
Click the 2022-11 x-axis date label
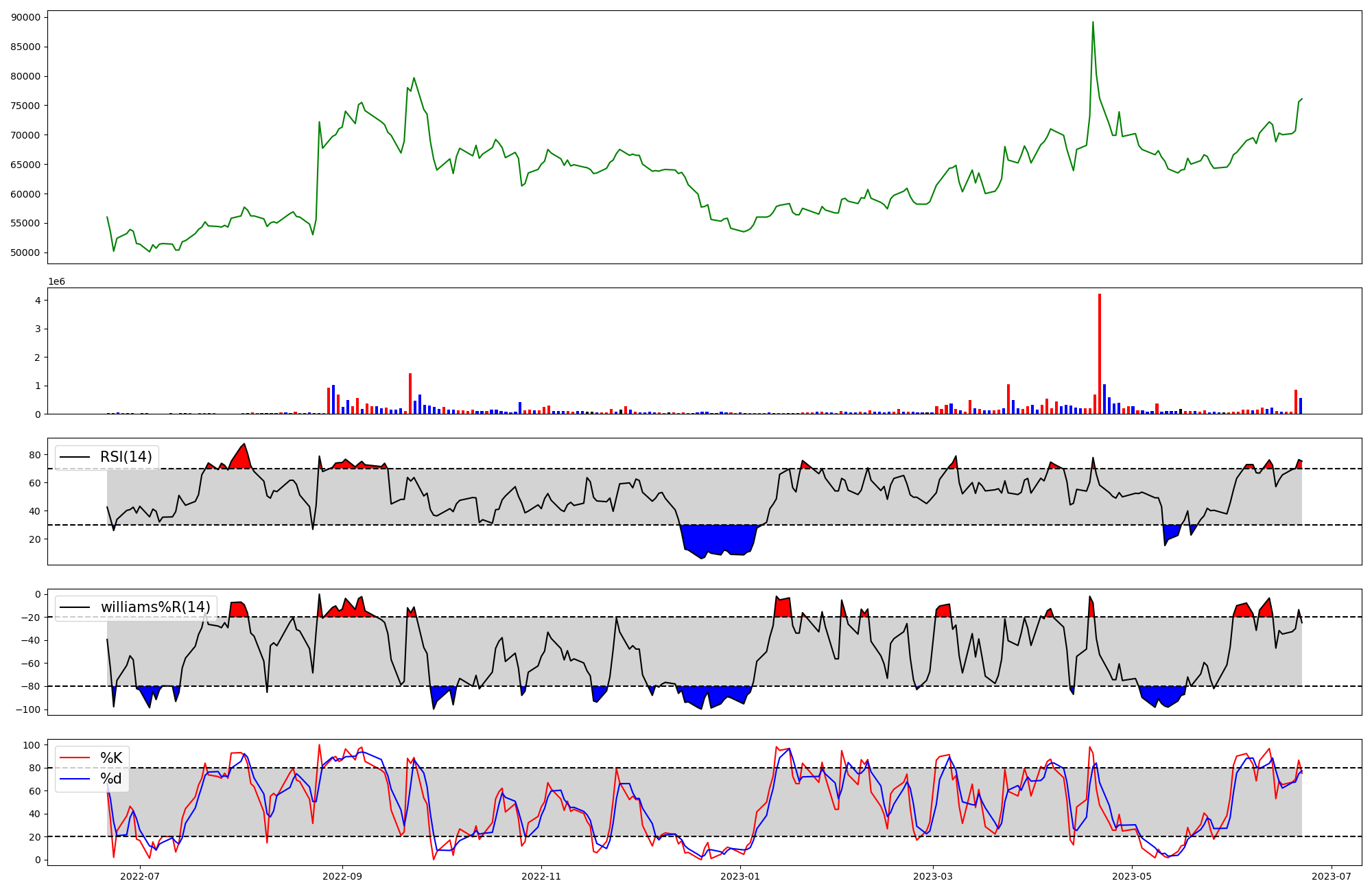541,876
